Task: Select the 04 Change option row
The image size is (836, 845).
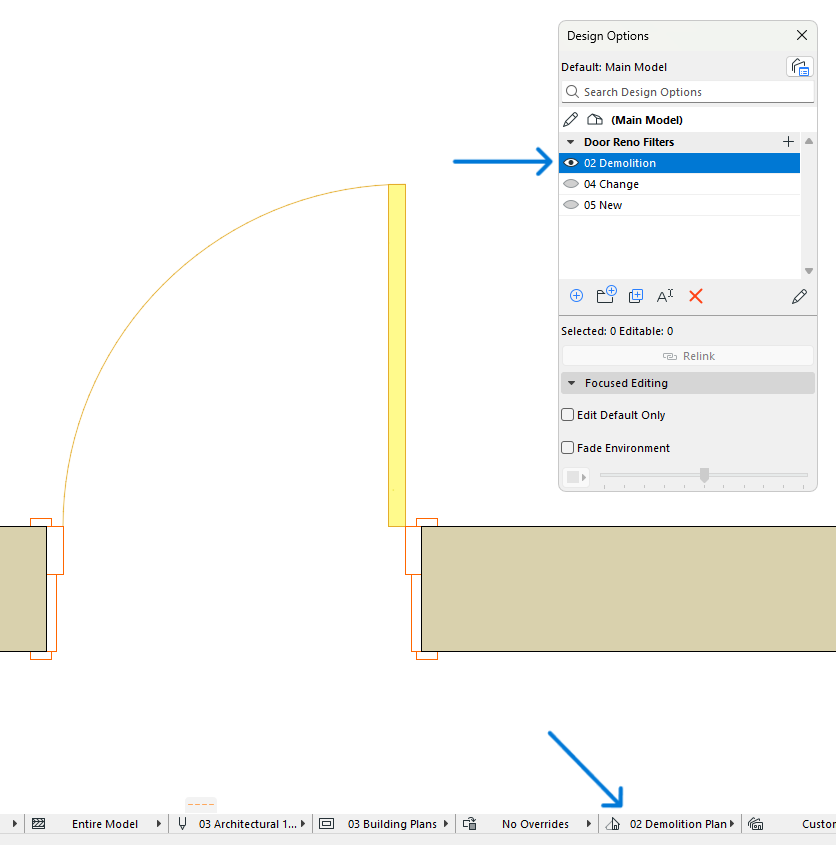Action: click(x=679, y=184)
